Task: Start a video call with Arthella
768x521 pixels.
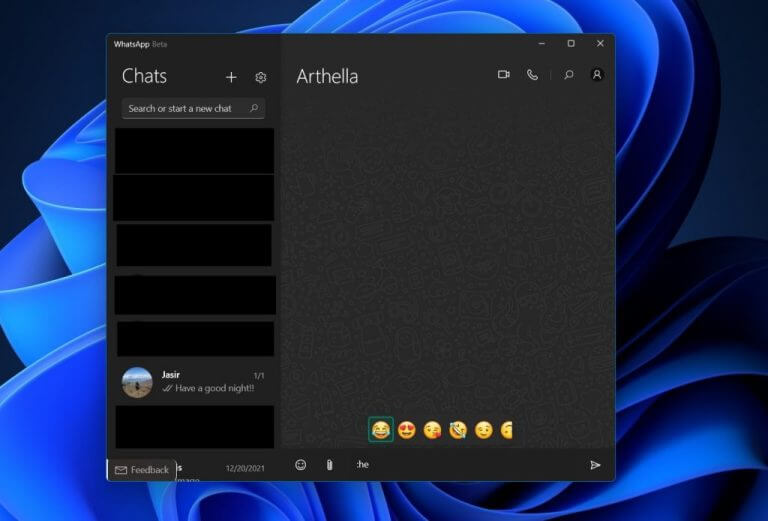Action: (504, 75)
